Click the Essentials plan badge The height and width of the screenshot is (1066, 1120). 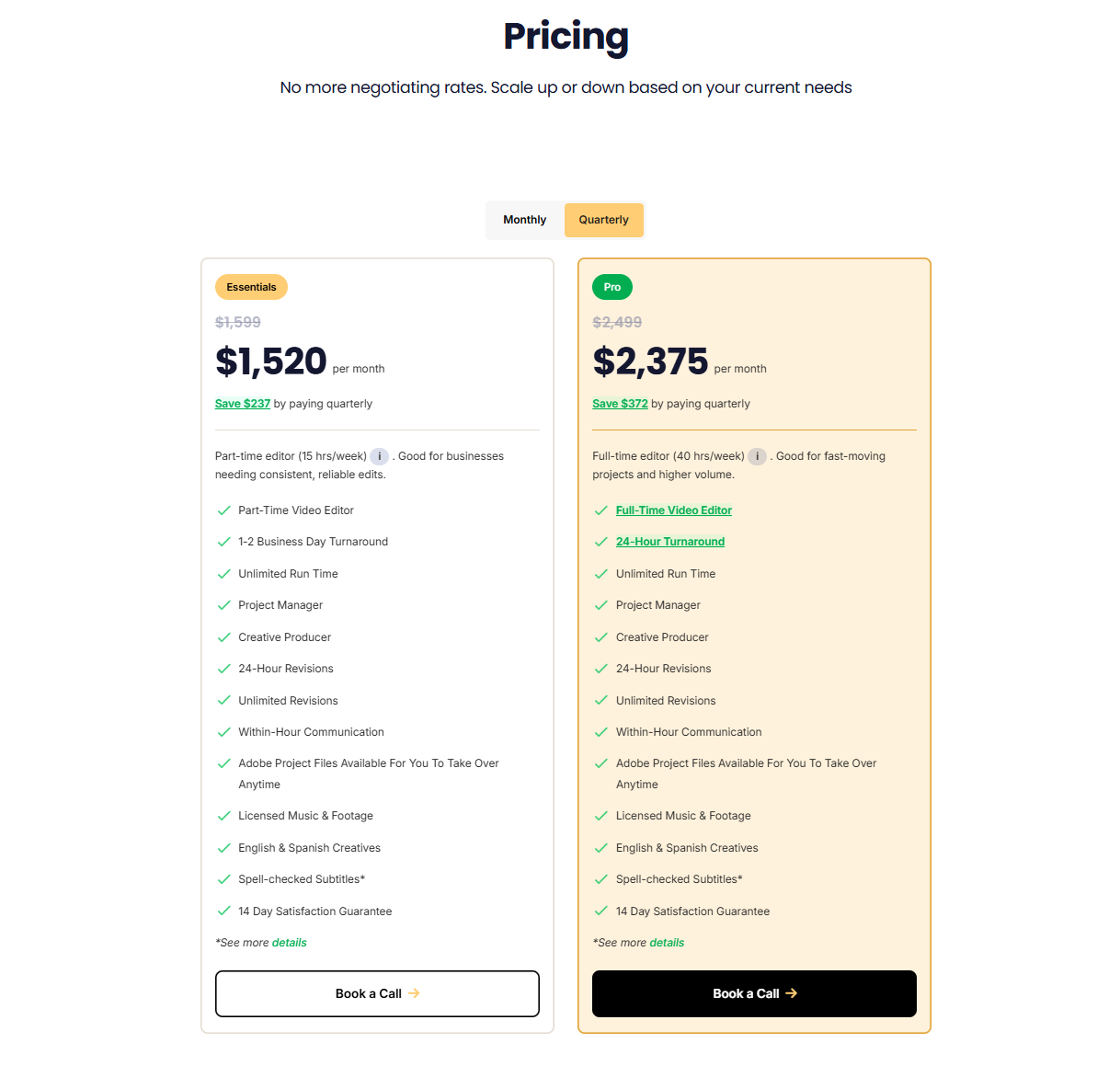pyautogui.click(x=251, y=287)
